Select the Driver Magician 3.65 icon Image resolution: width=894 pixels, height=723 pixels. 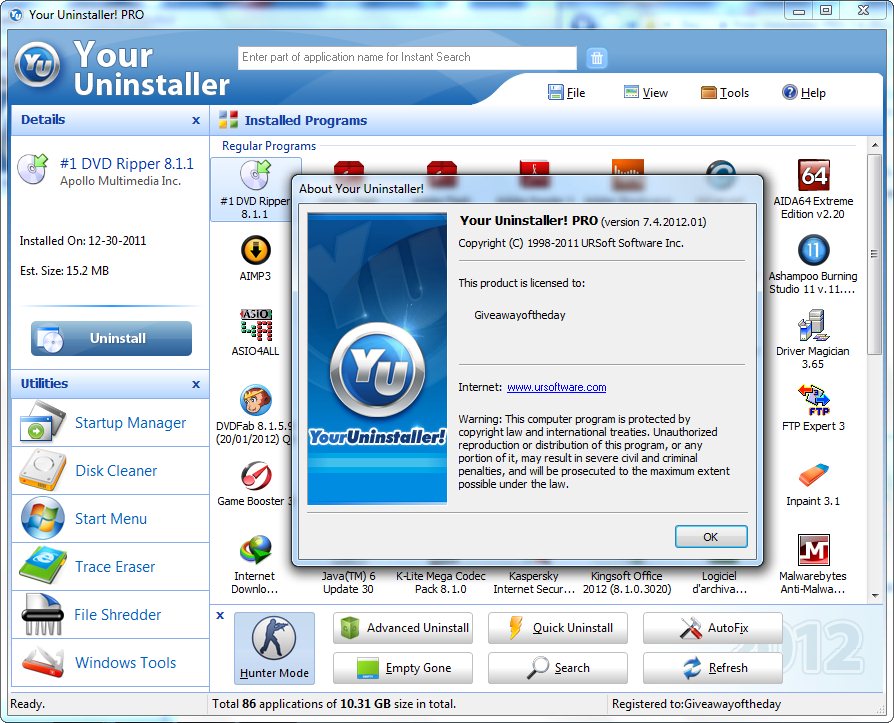pos(812,325)
